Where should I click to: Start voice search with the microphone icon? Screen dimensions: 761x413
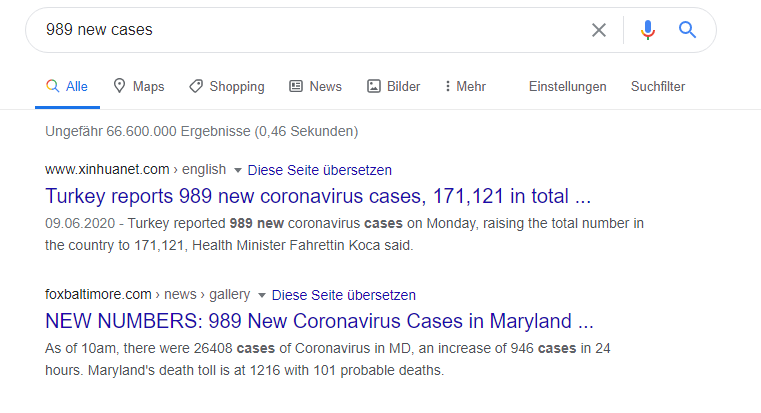[647, 30]
